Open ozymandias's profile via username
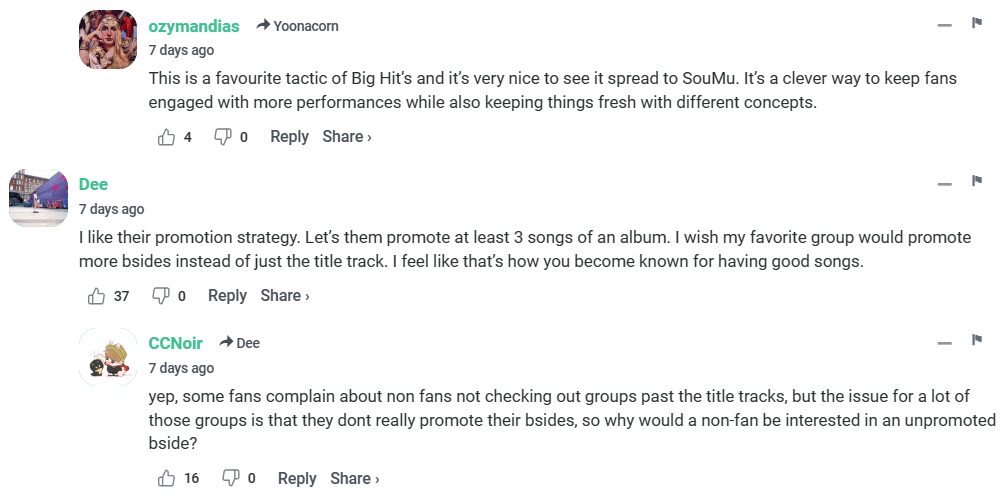This screenshot has width=1007, height=496. (x=194, y=26)
